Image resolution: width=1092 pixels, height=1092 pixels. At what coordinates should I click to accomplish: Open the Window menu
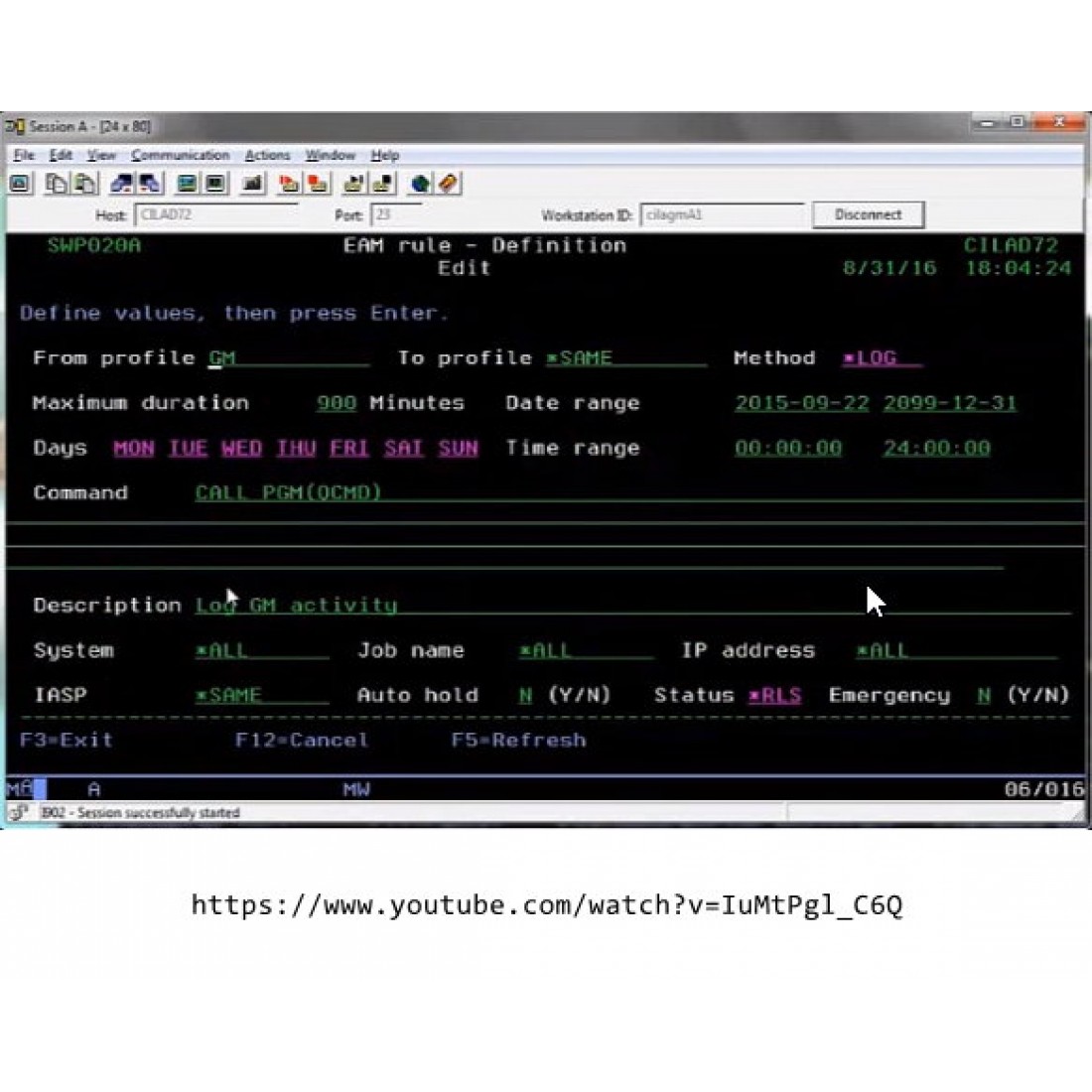[331, 155]
